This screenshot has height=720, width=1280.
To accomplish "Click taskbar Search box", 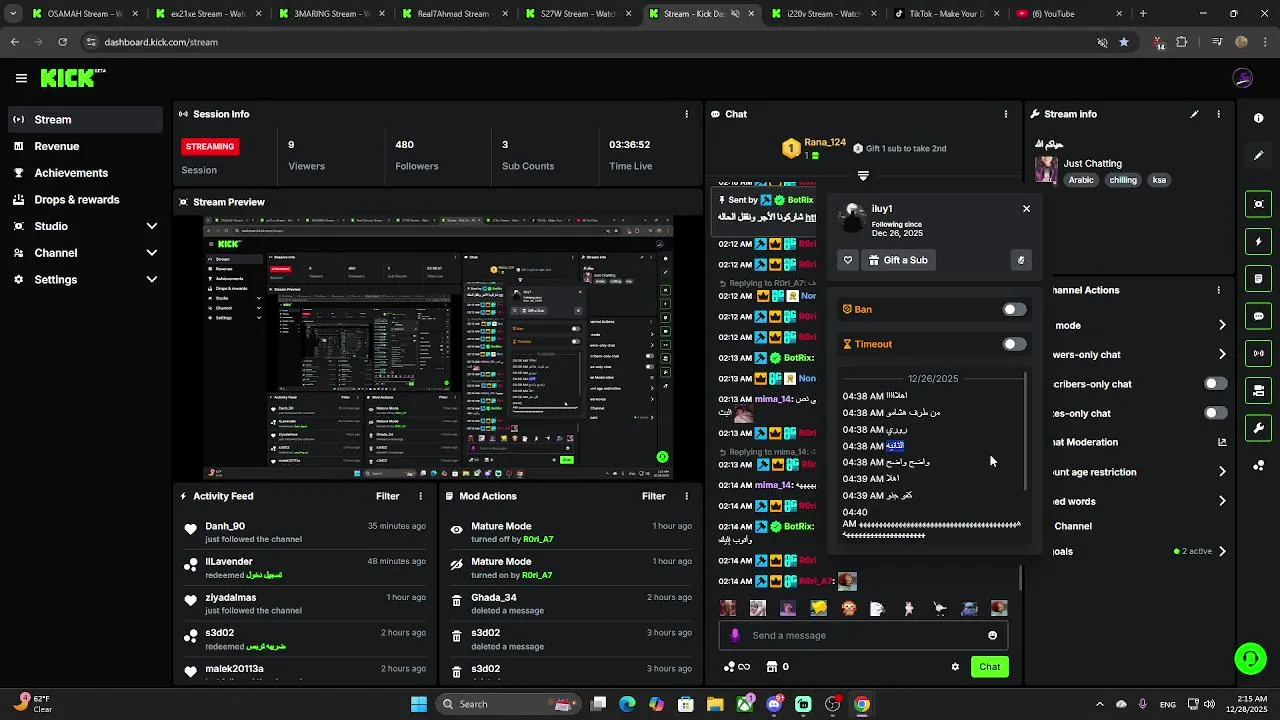I will [x=507, y=704].
